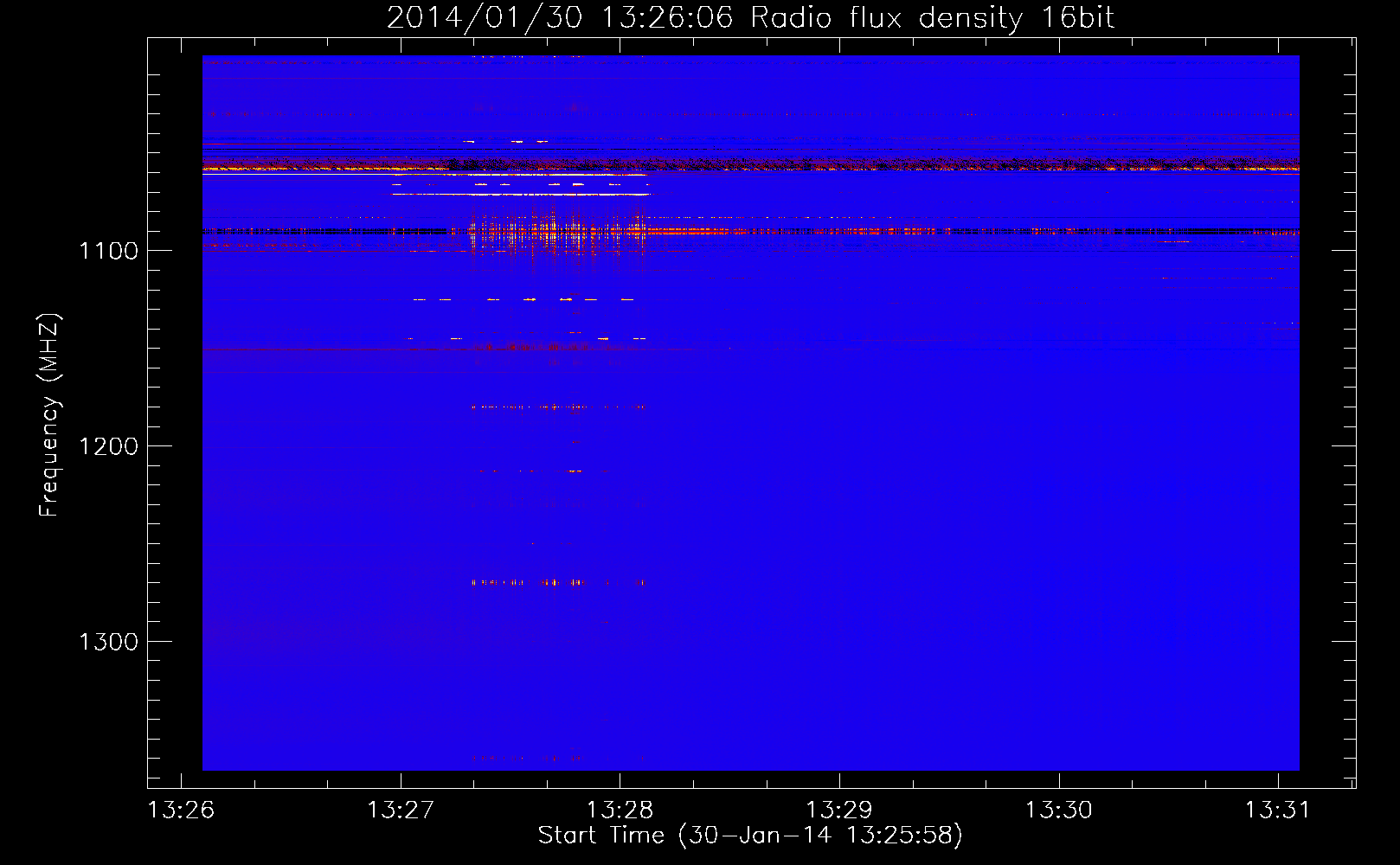Viewport: 1400px width, 865px height.
Task: Click the "Frequency (MHZ)" y-axis label
Action: pyautogui.click(x=49, y=415)
